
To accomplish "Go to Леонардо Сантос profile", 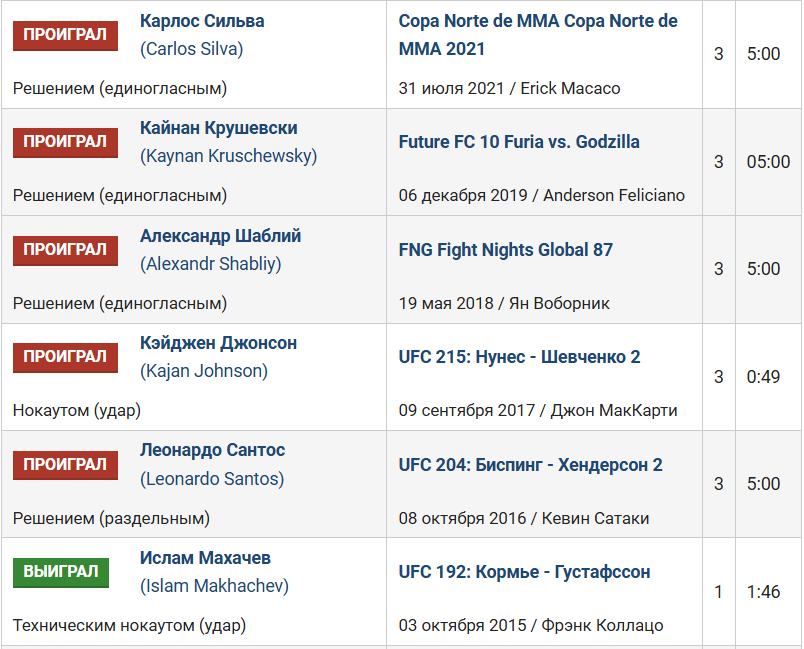I will pos(212,450).
